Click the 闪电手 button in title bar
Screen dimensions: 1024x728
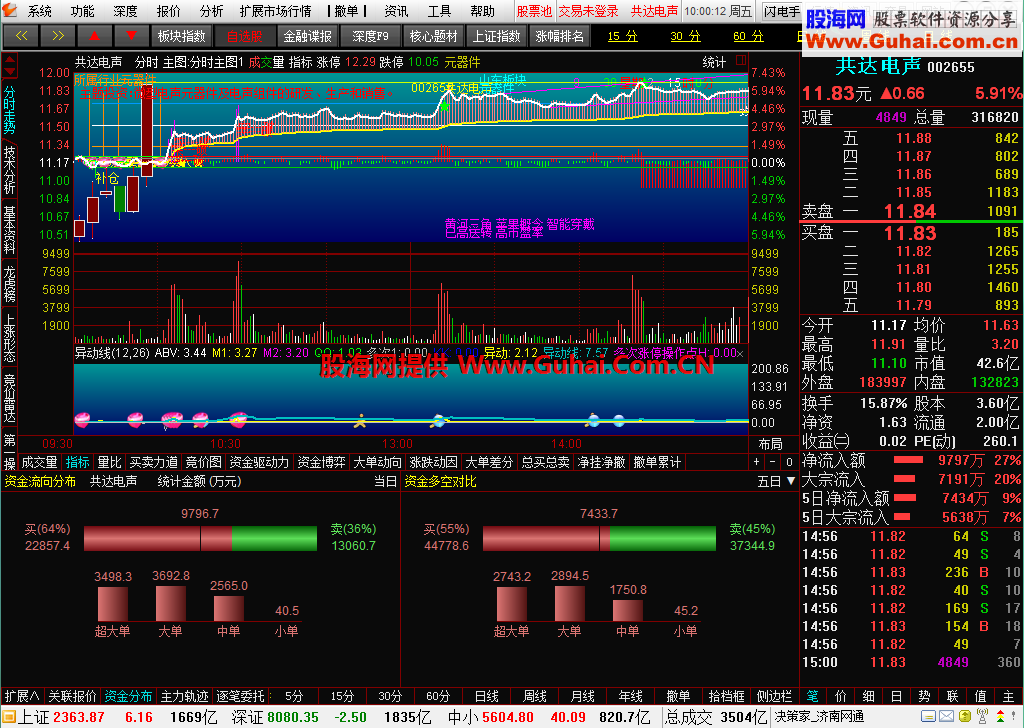[782, 11]
